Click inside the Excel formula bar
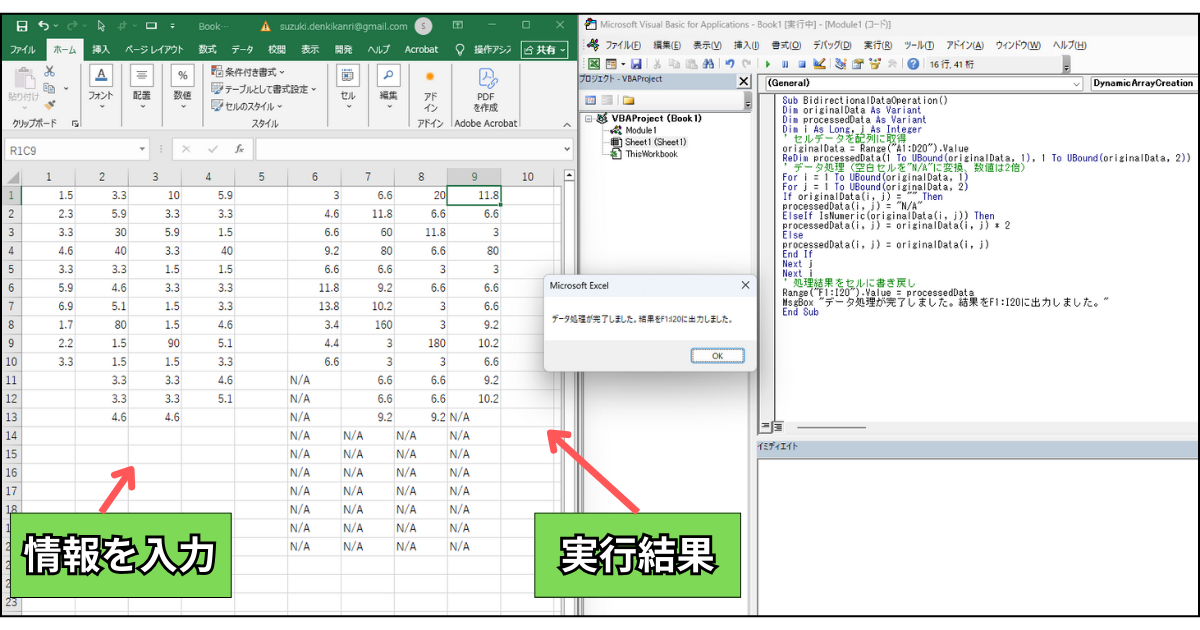 (x=408, y=149)
